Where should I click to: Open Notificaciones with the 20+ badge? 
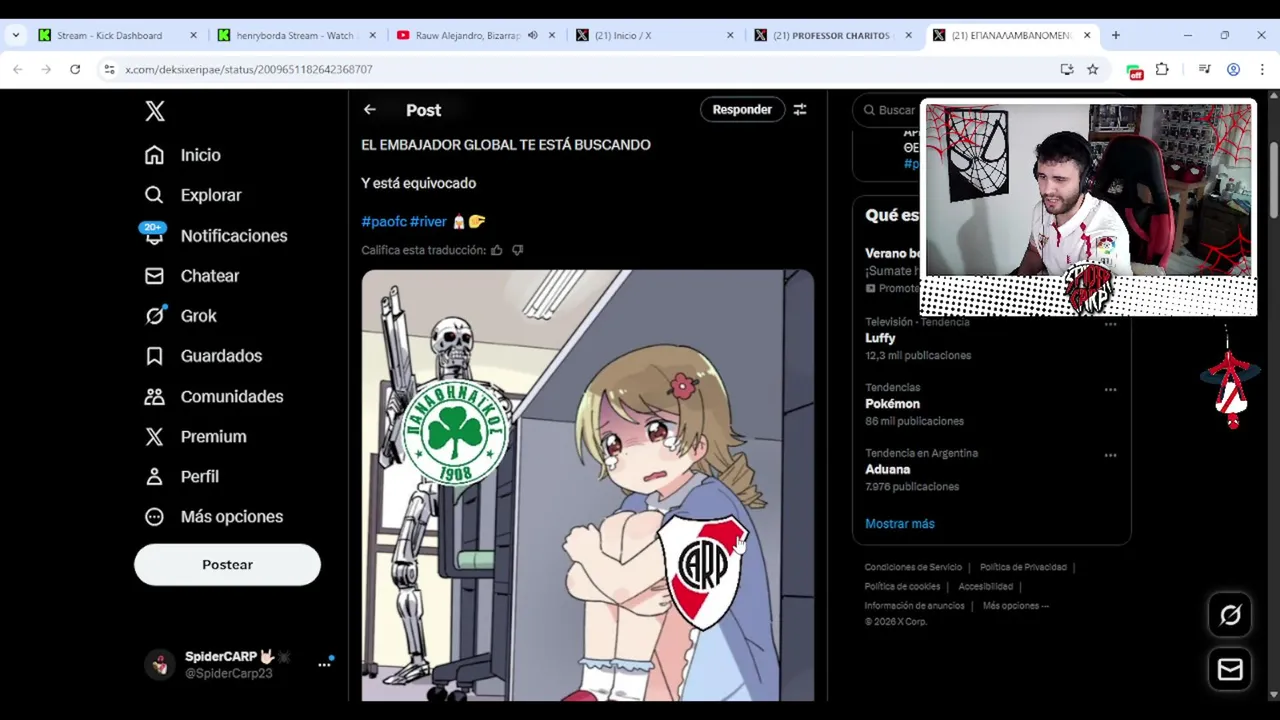tap(215, 236)
